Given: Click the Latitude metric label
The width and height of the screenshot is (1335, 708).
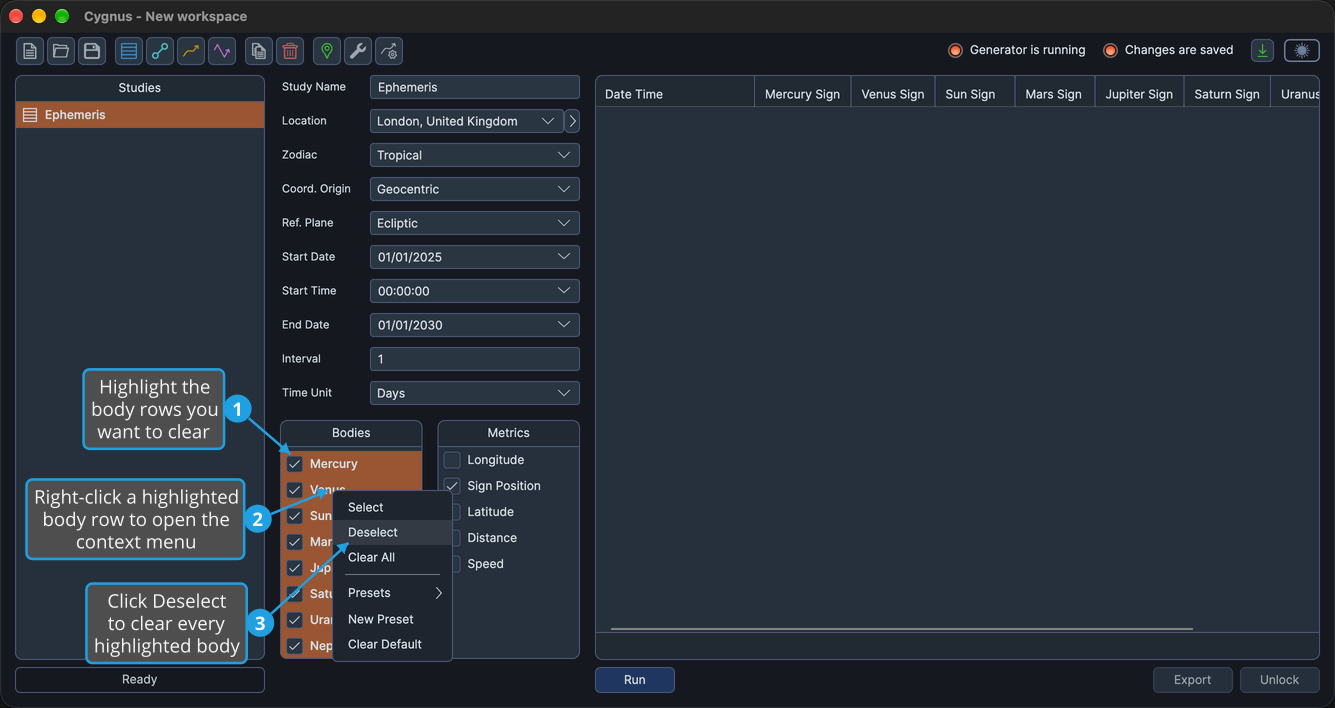Looking at the screenshot, I should tap(490, 512).
